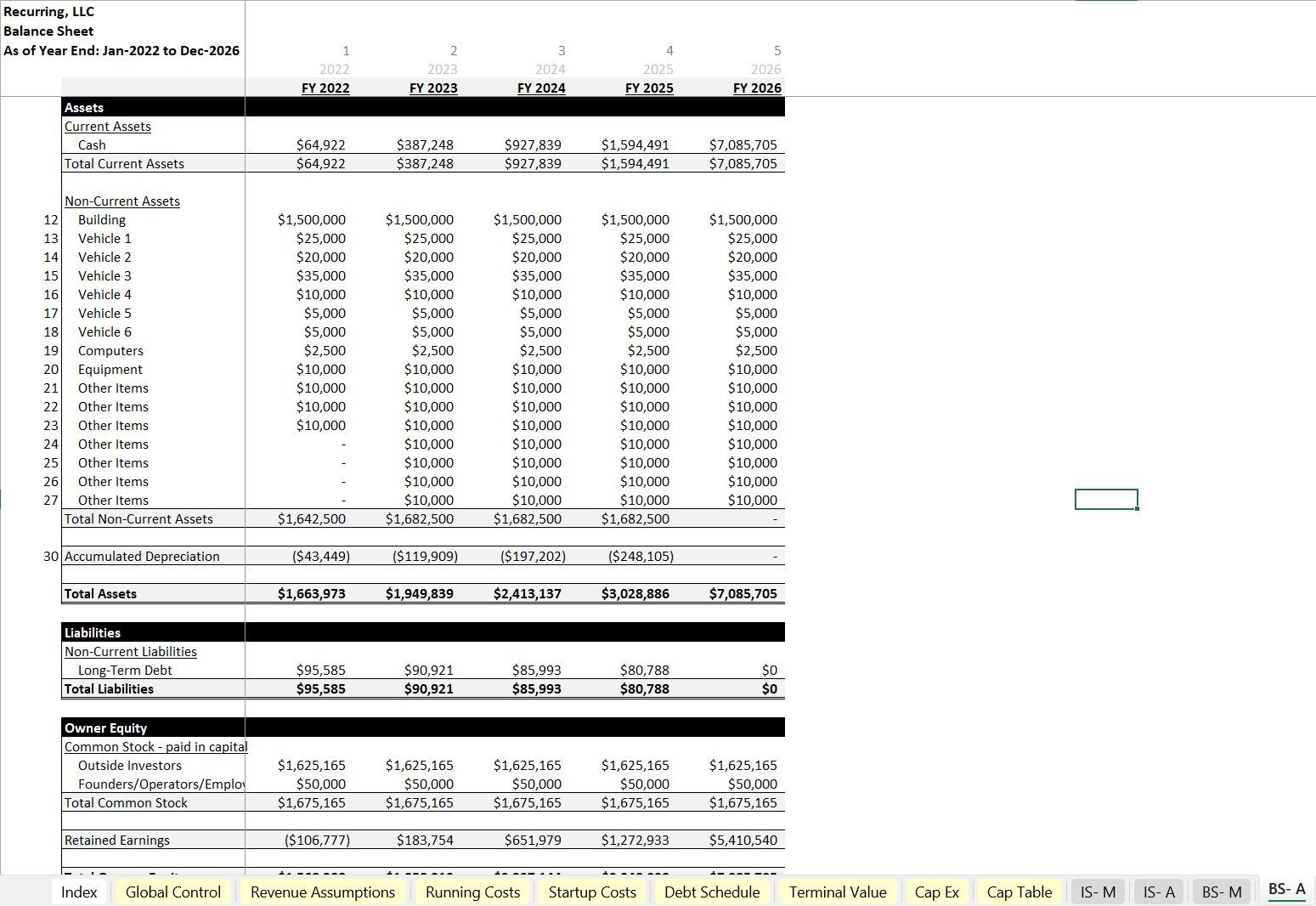Click Common Stock - paid in capital label
The height and width of the screenshot is (906, 1316).
point(155,746)
